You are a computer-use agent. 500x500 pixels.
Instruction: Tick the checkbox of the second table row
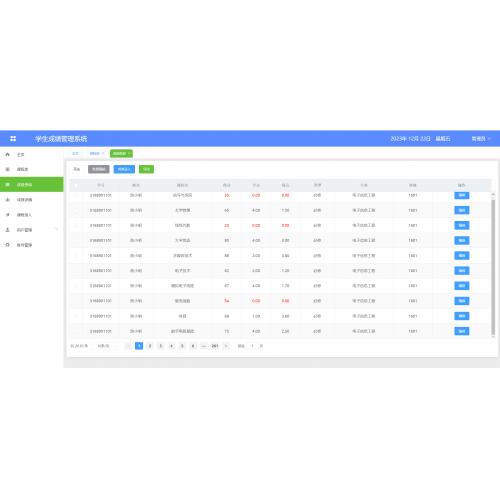[x=76, y=210]
